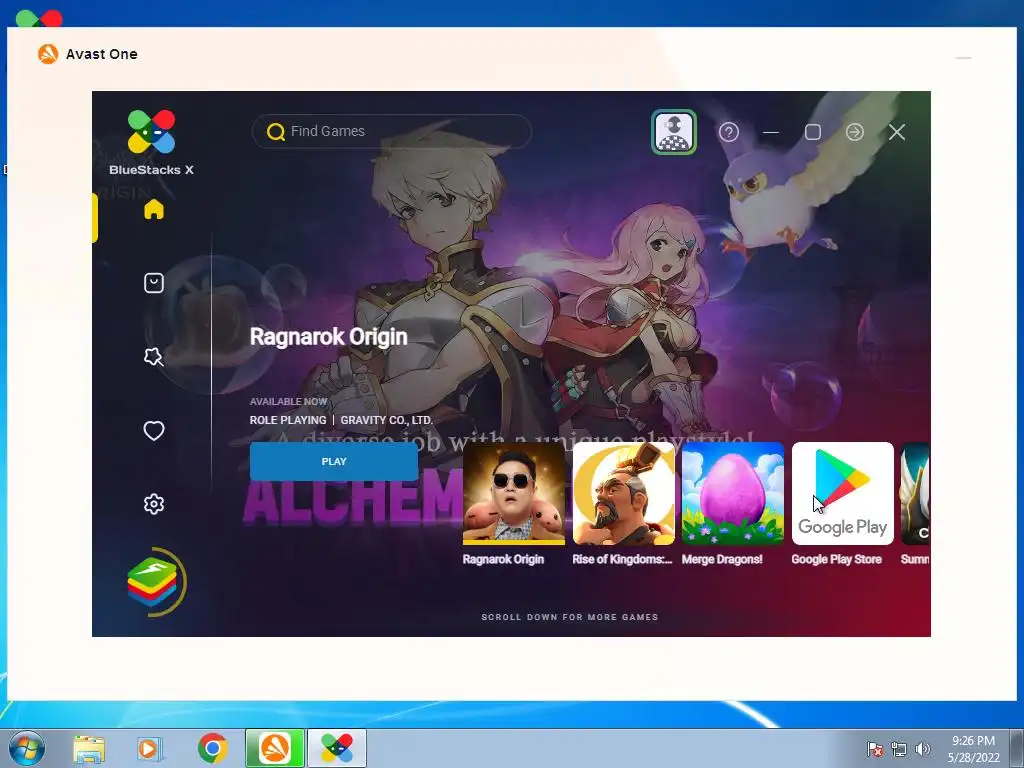Maximize the BlueStacks X window
Image resolution: width=1024 pixels, height=768 pixels.
pyautogui.click(x=813, y=133)
